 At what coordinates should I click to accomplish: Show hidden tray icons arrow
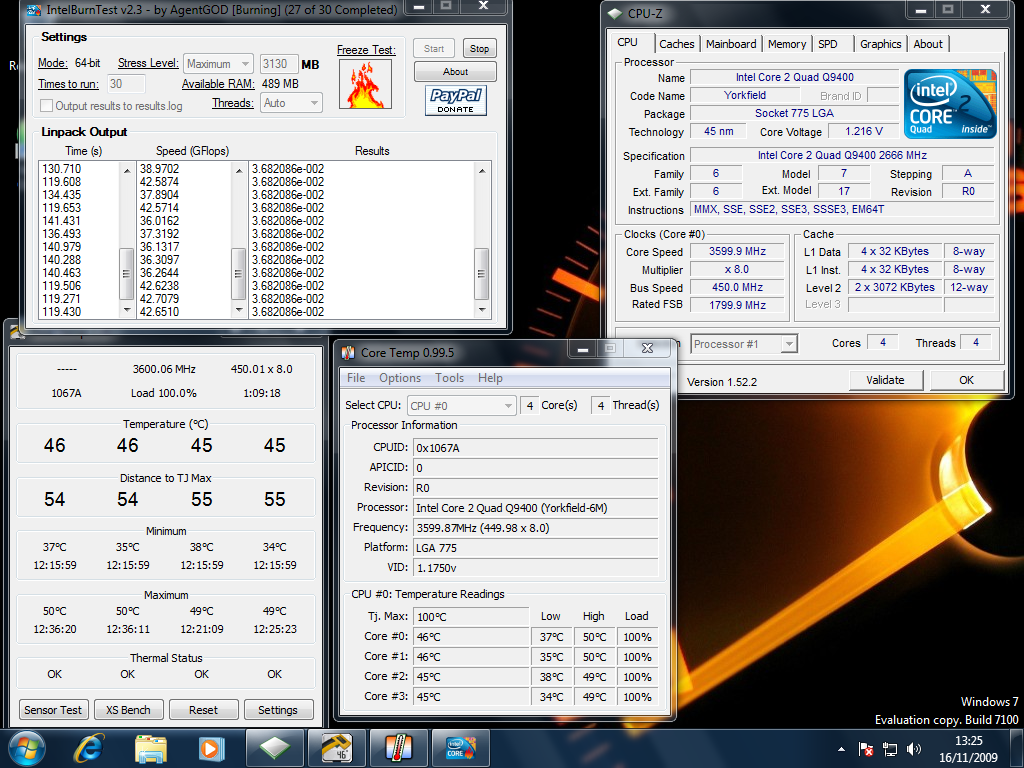(x=841, y=749)
